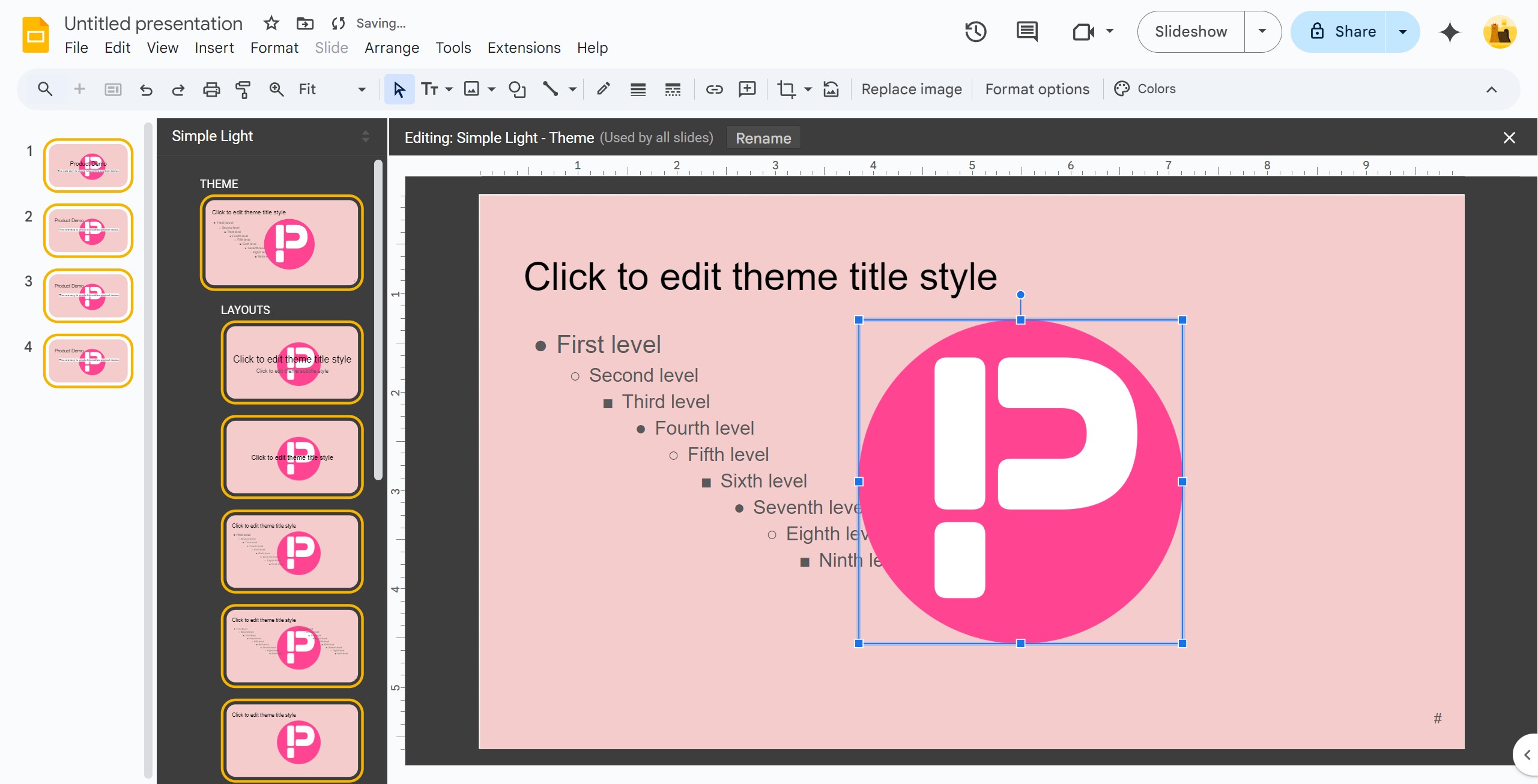Expand the Simple Light theme selector
Viewport: 1538px width, 784px height.
point(366,136)
